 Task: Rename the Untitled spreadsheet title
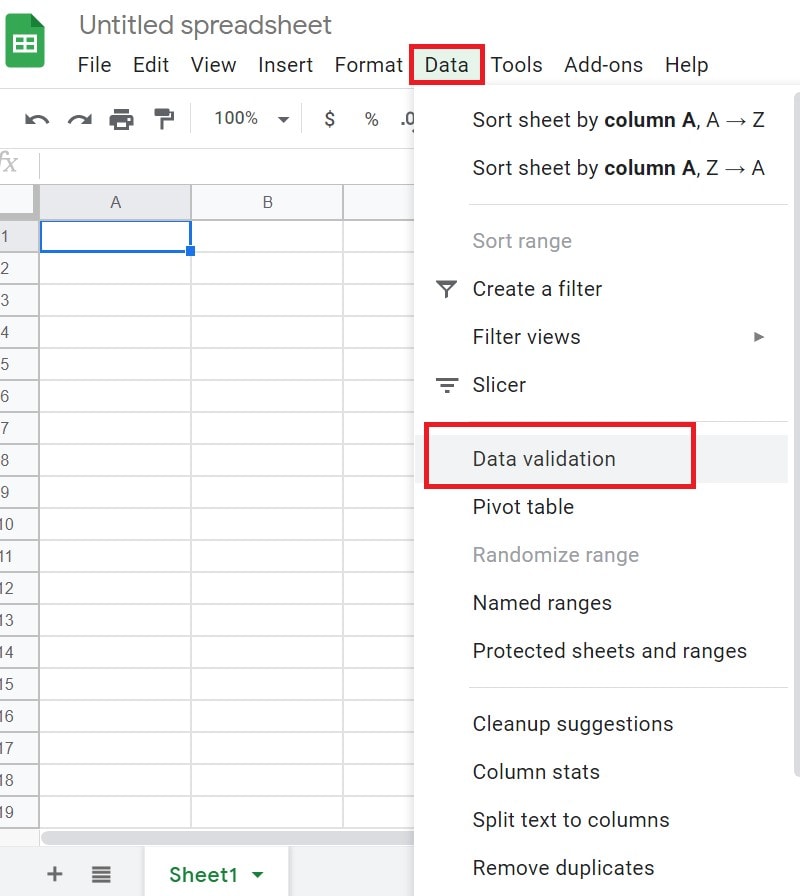point(205,25)
